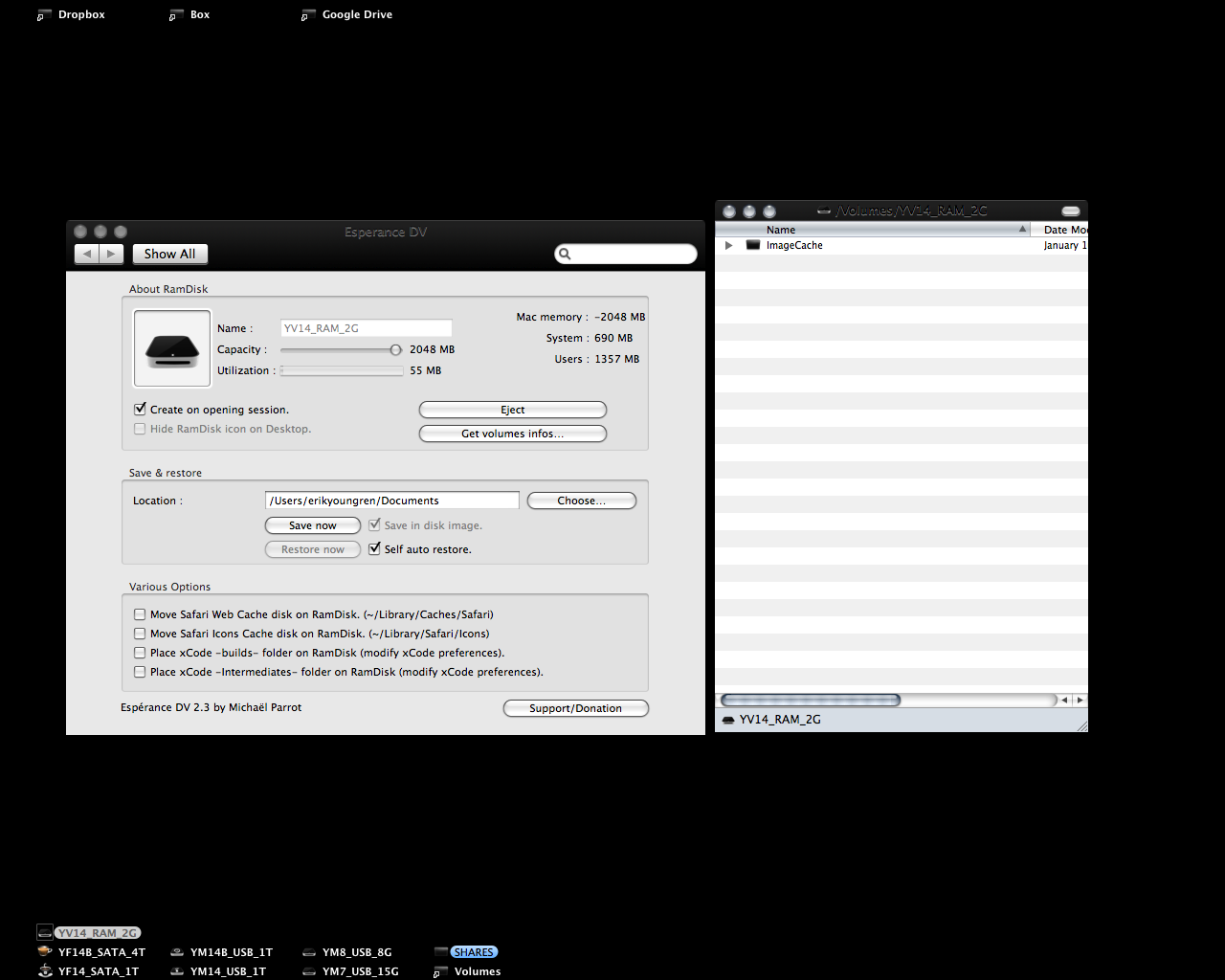Click the drive icon in Finder path bar
Image resolution: width=1225 pixels, height=980 pixels.
pyautogui.click(x=728, y=720)
